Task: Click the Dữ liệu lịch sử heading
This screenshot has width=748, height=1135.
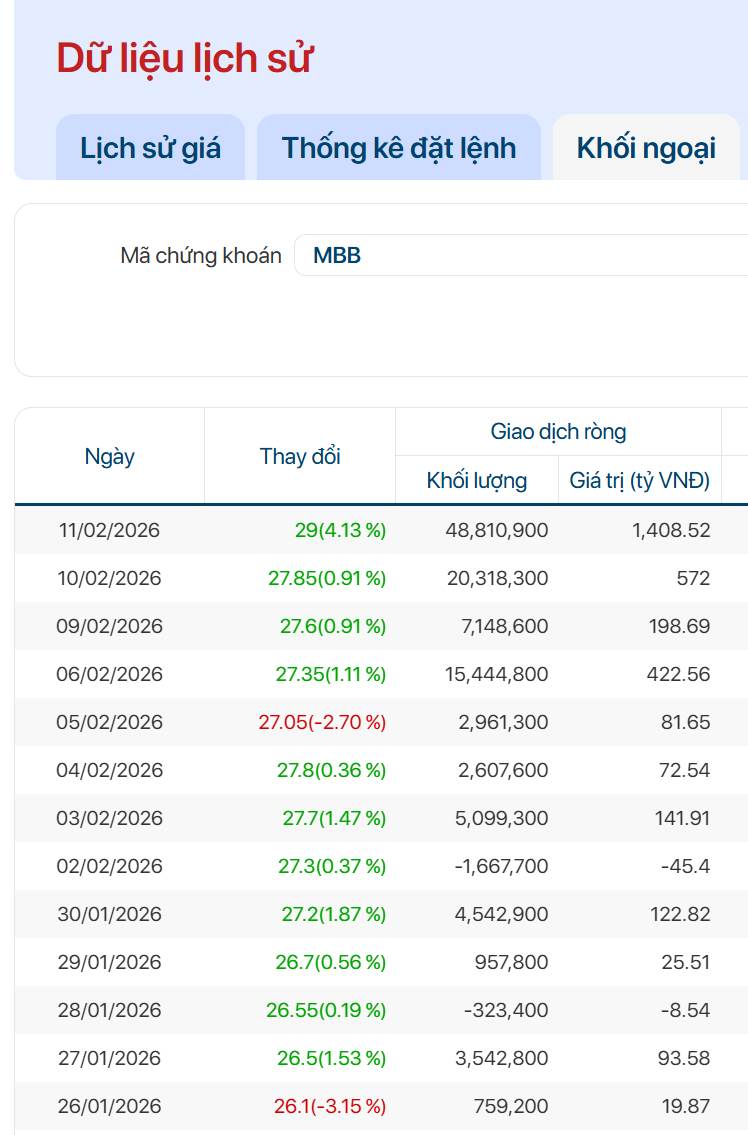Action: click(184, 58)
